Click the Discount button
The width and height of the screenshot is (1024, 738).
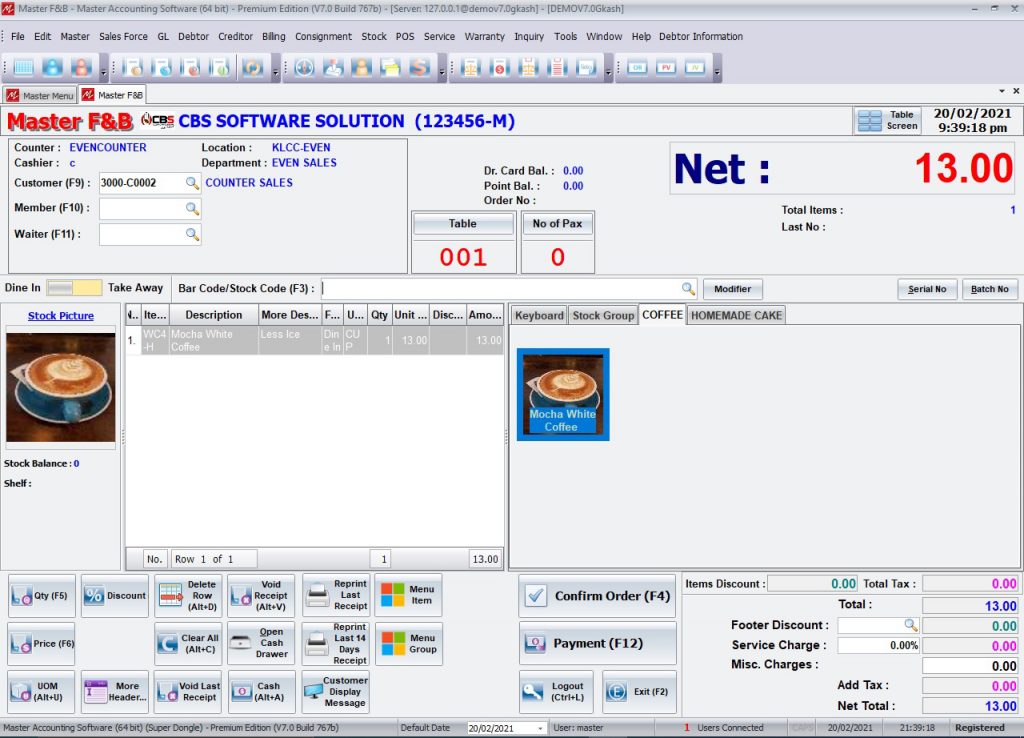point(115,596)
